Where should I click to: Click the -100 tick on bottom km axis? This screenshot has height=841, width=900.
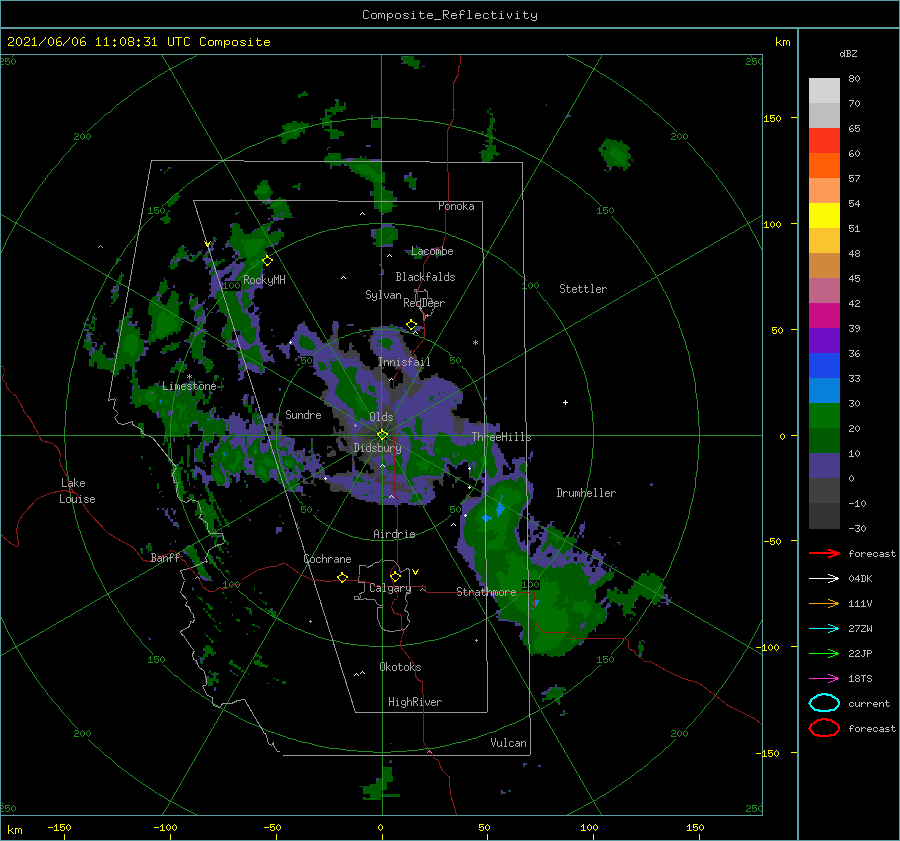pos(165,827)
